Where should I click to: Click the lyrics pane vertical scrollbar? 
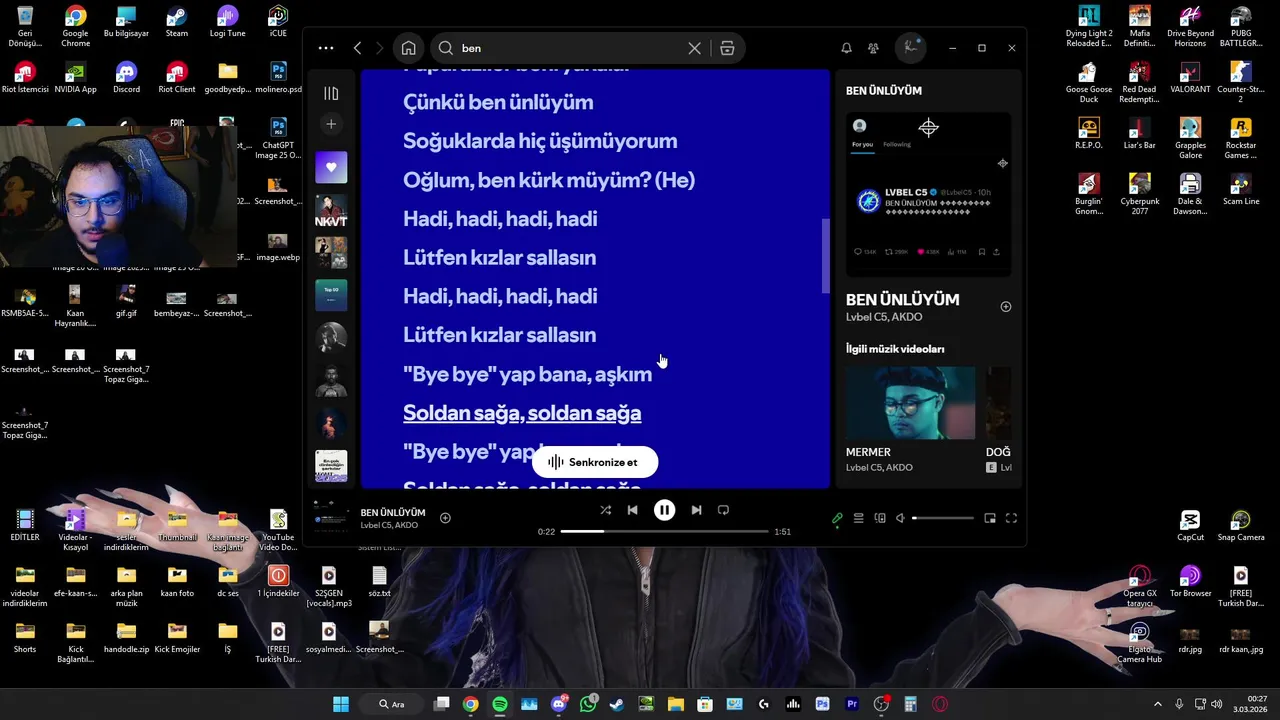point(826,256)
